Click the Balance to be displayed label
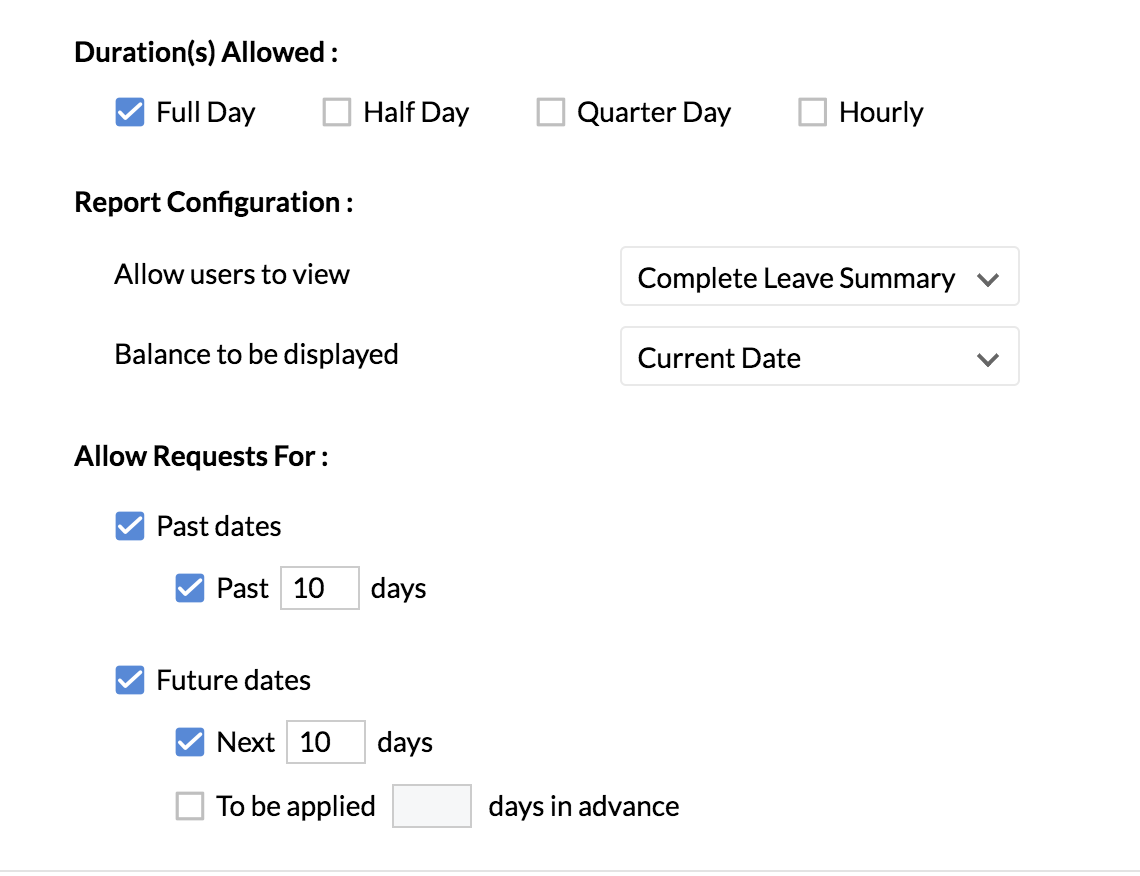Viewport: 1140px width, 876px height. [256, 354]
